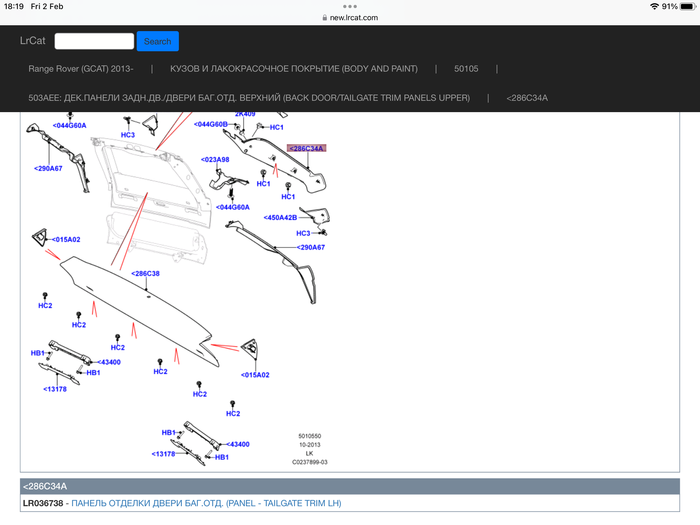
Task: Select HC3 label beside the <450A42B bracket
Action: tap(303, 233)
